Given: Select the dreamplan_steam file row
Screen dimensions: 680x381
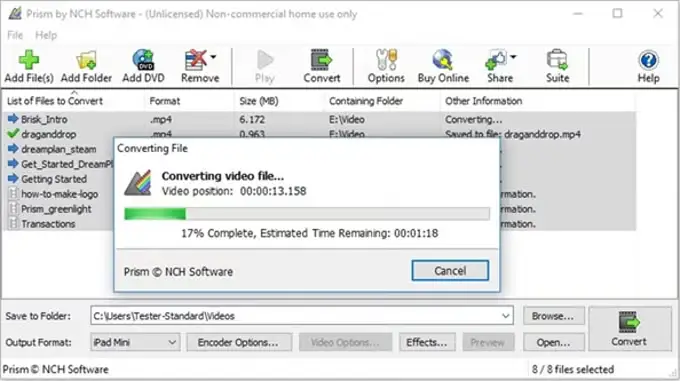Looking at the screenshot, I should (59, 149).
